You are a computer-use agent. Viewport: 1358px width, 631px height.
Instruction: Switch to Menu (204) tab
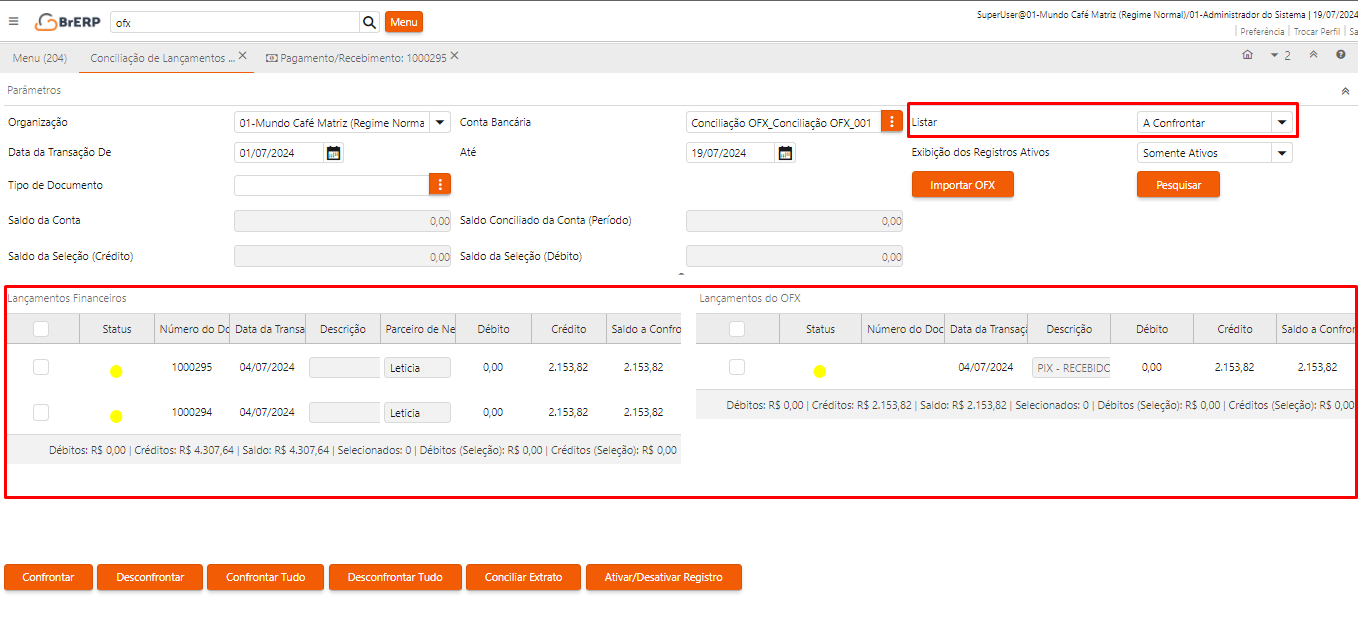pos(40,58)
